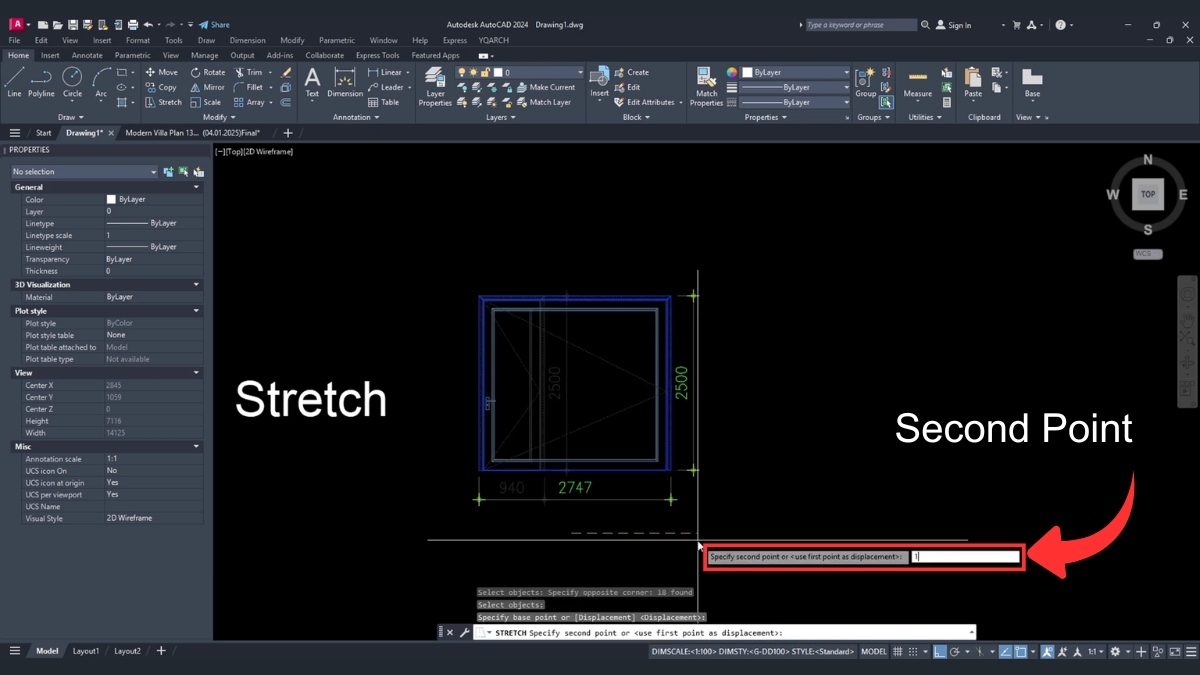Click the Save icon in quick access toolbar
The image size is (1200, 675).
75,24
